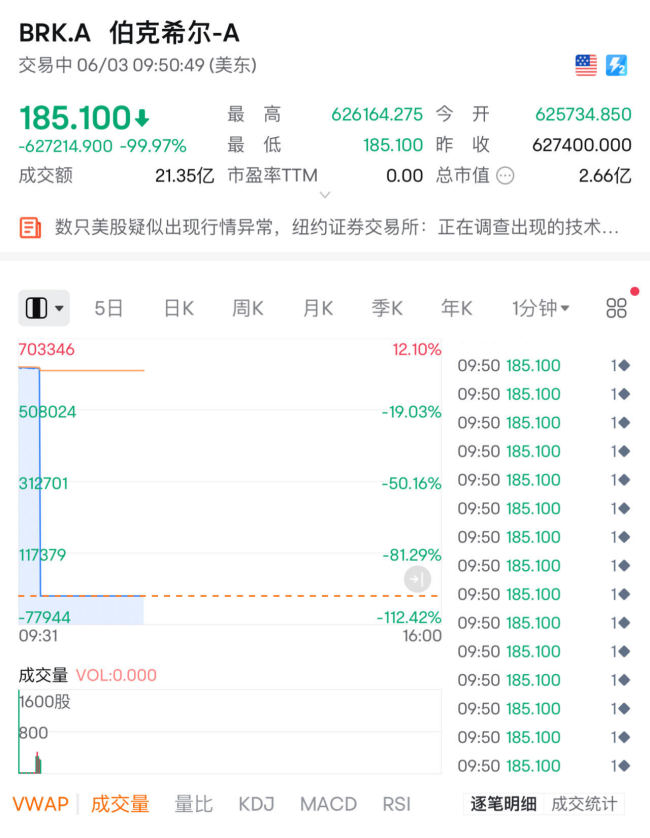This screenshot has height=838, width=650.
Task: Open the chart type selector dropdown
Action: [x=44, y=308]
